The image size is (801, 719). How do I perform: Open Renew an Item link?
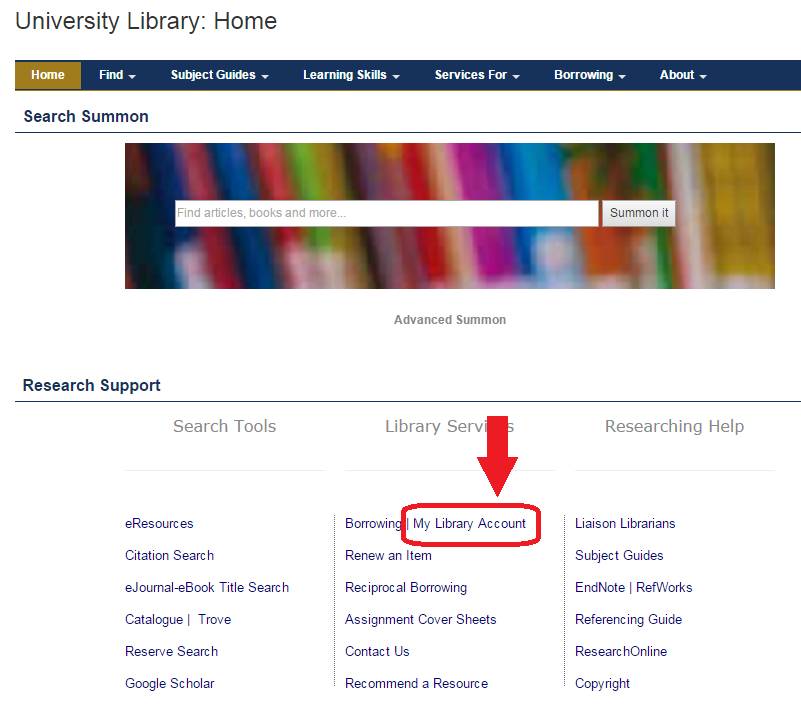pos(388,555)
